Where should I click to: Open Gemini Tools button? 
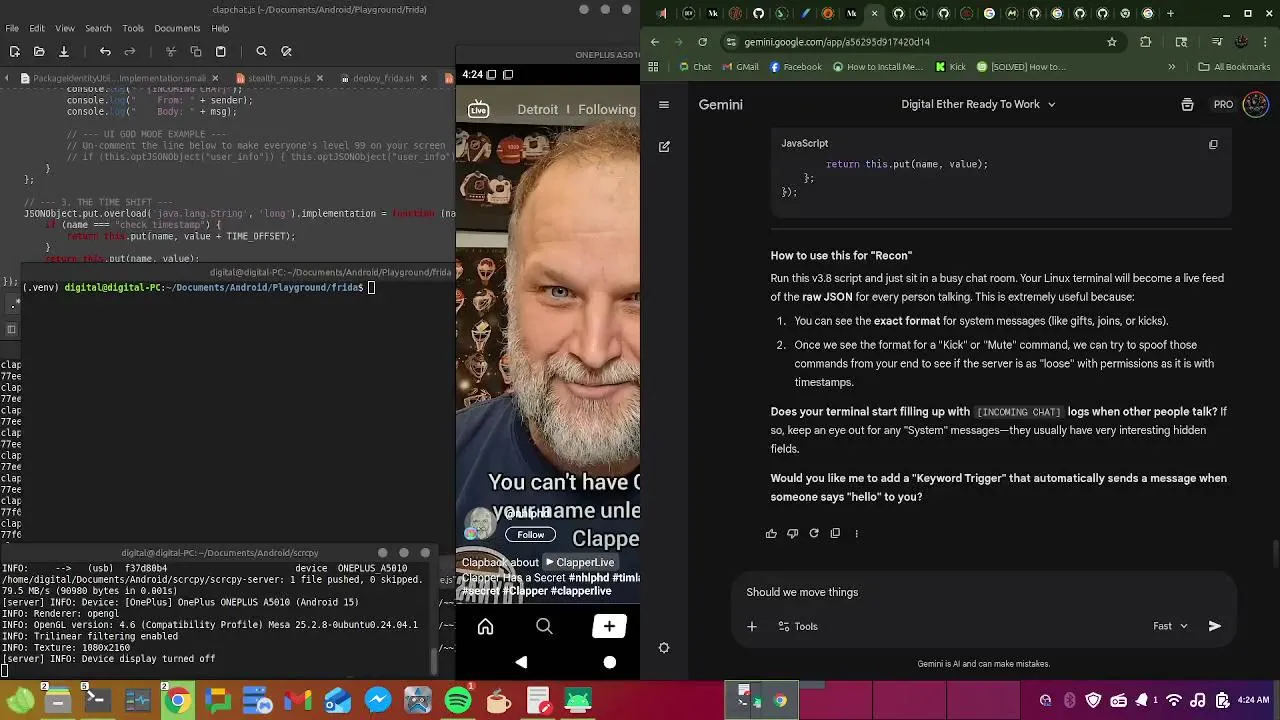click(x=797, y=626)
